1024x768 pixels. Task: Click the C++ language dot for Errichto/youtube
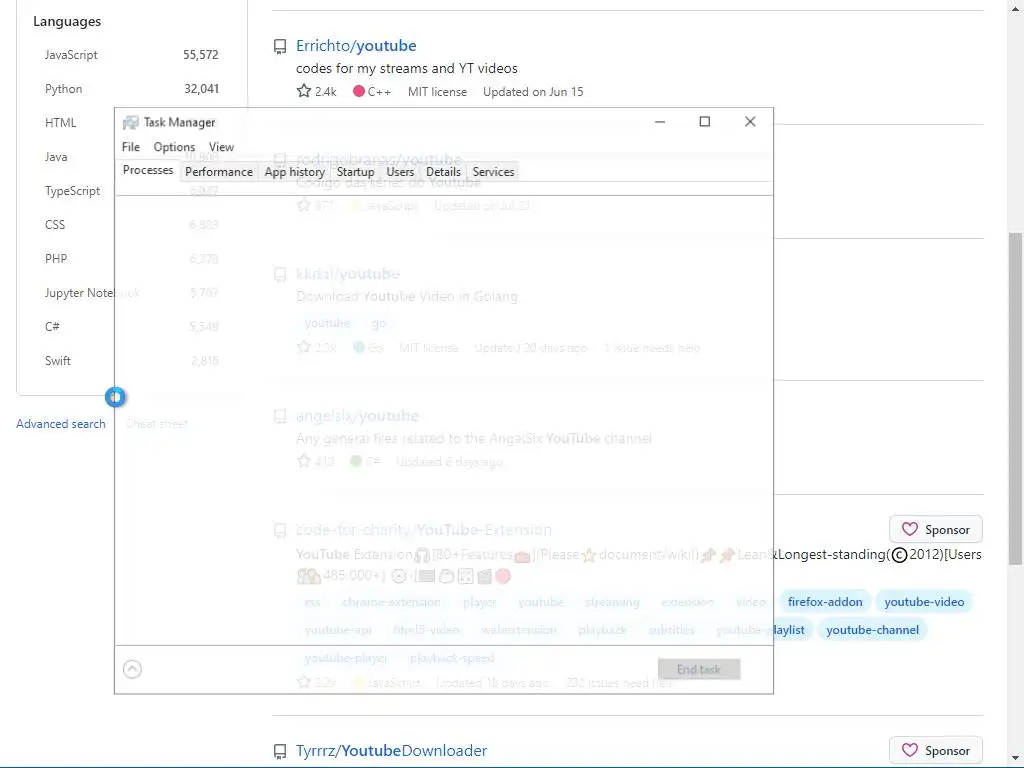point(359,91)
